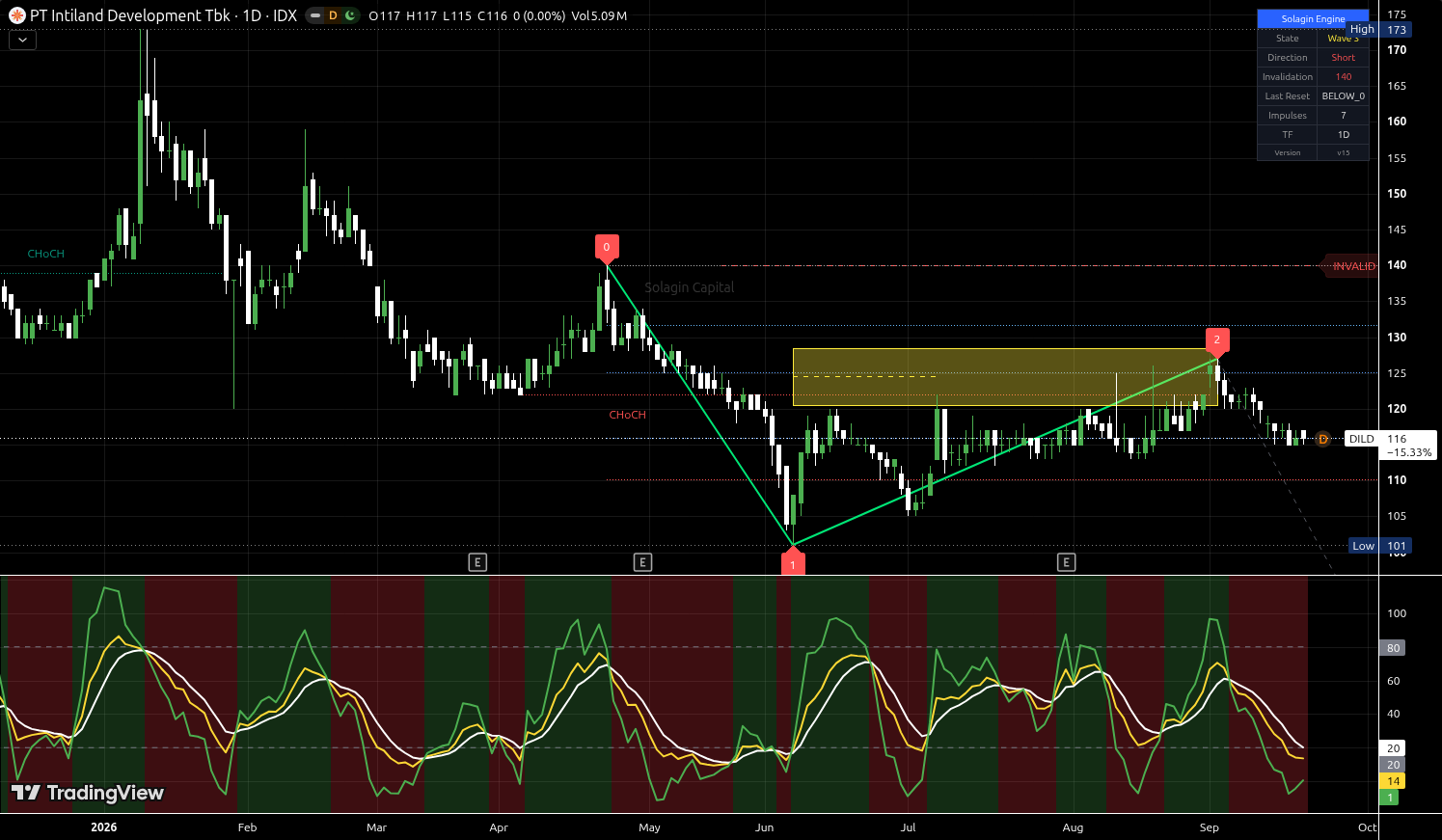This screenshot has height=840, width=1442.
Task: Click the 110 price axis label
Action: 1397,480
